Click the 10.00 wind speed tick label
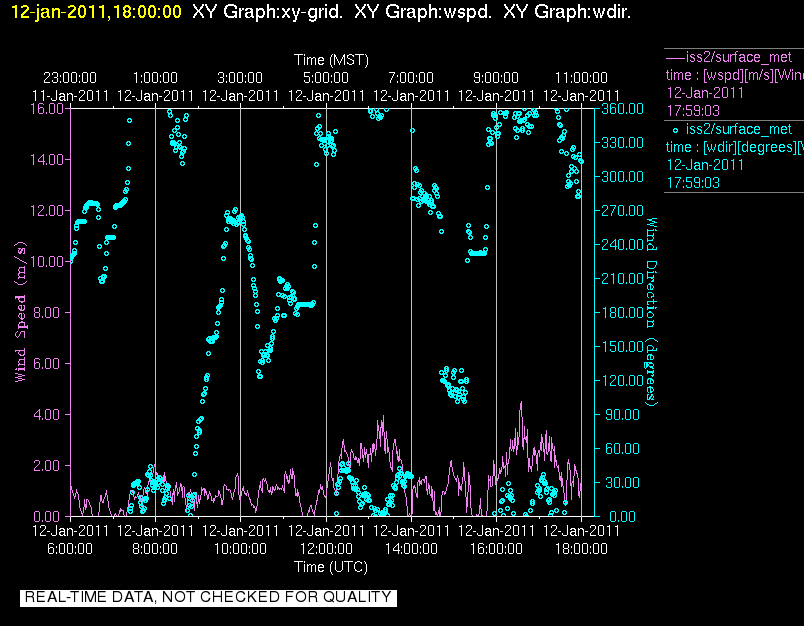The height and width of the screenshot is (626, 804). (47, 261)
